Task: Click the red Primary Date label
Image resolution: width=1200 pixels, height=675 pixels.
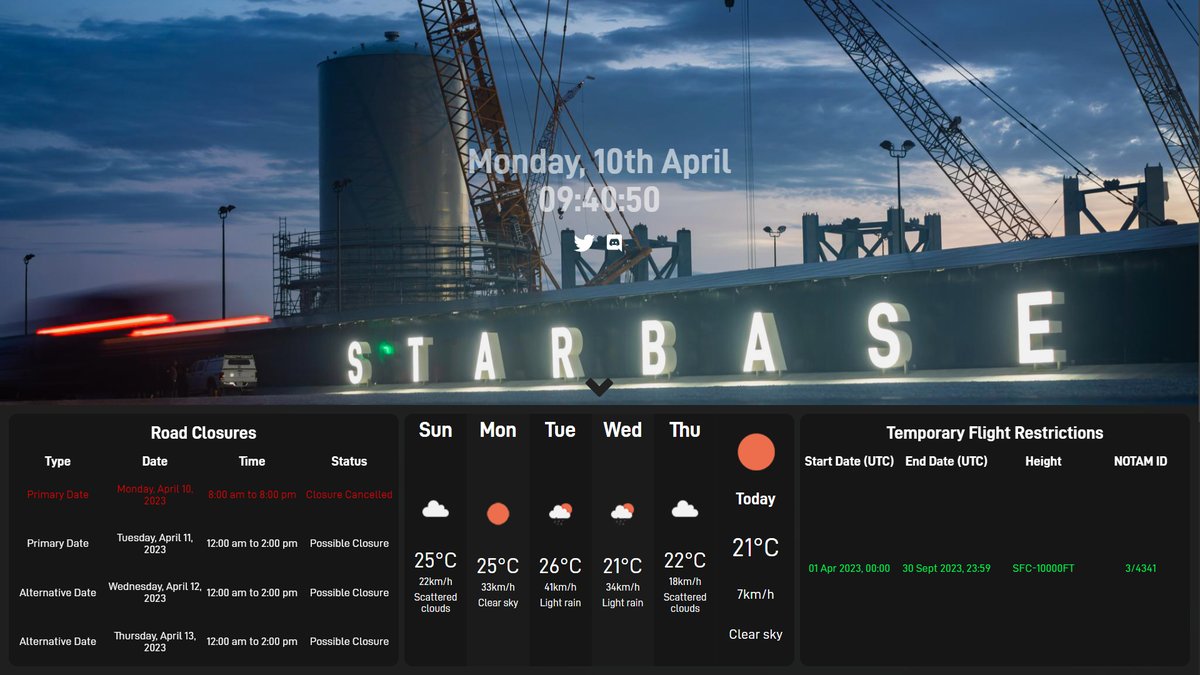Action: tap(58, 495)
